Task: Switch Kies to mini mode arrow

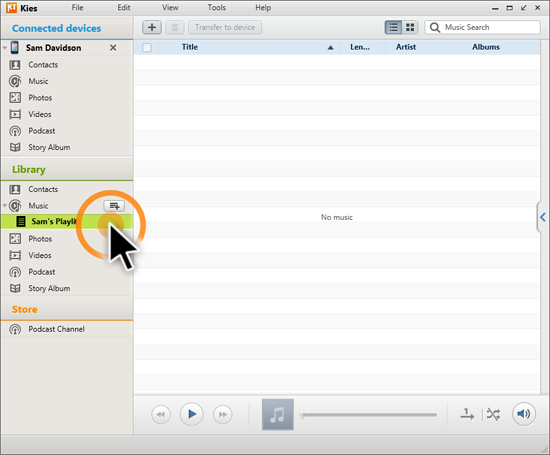Action: pyautogui.click(x=523, y=8)
